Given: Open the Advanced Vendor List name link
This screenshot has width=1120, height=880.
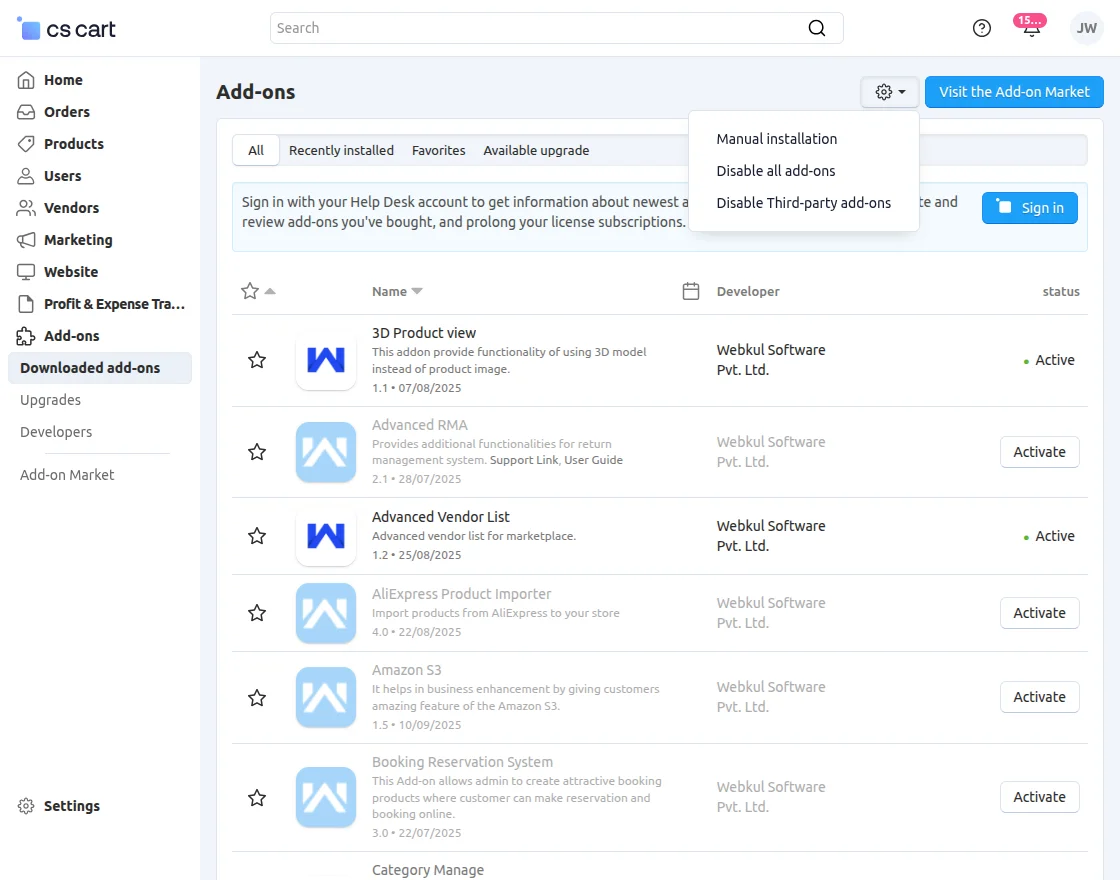Looking at the screenshot, I should (x=441, y=516).
